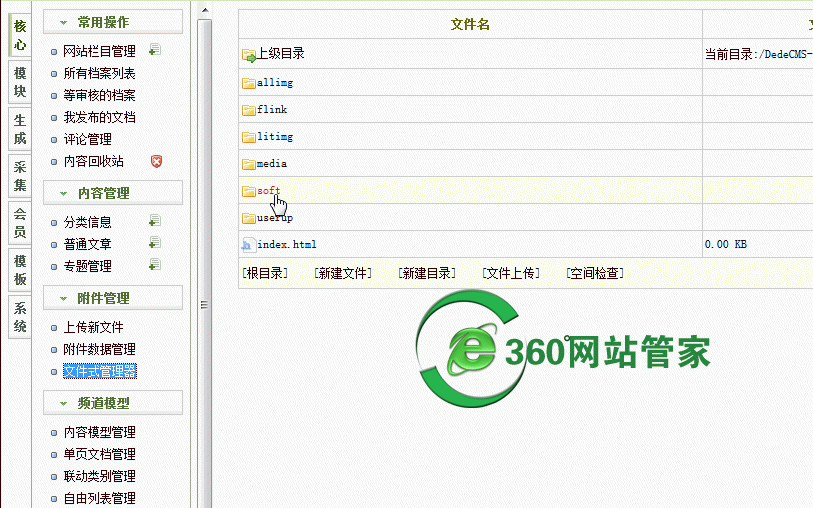Click the [根目录] link
The width and height of the screenshot is (813, 508).
point(265,273)
